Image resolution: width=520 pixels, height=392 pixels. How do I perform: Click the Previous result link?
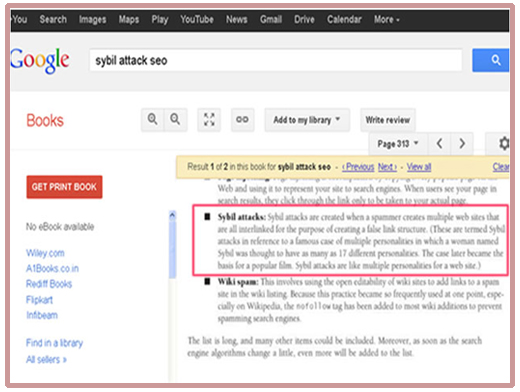tap(358, 167)
